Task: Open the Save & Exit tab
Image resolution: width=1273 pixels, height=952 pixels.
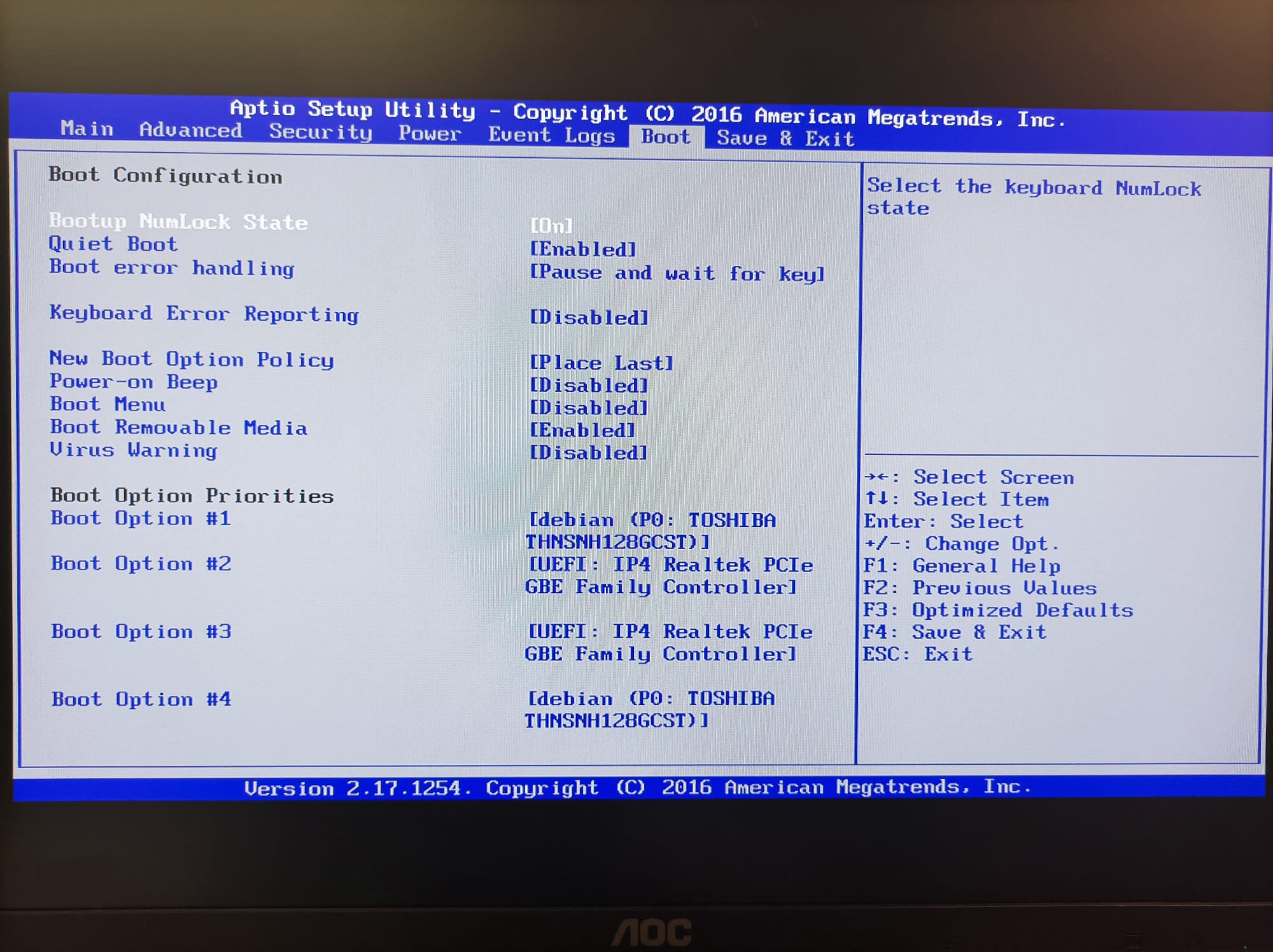Action: pos(785,138)
